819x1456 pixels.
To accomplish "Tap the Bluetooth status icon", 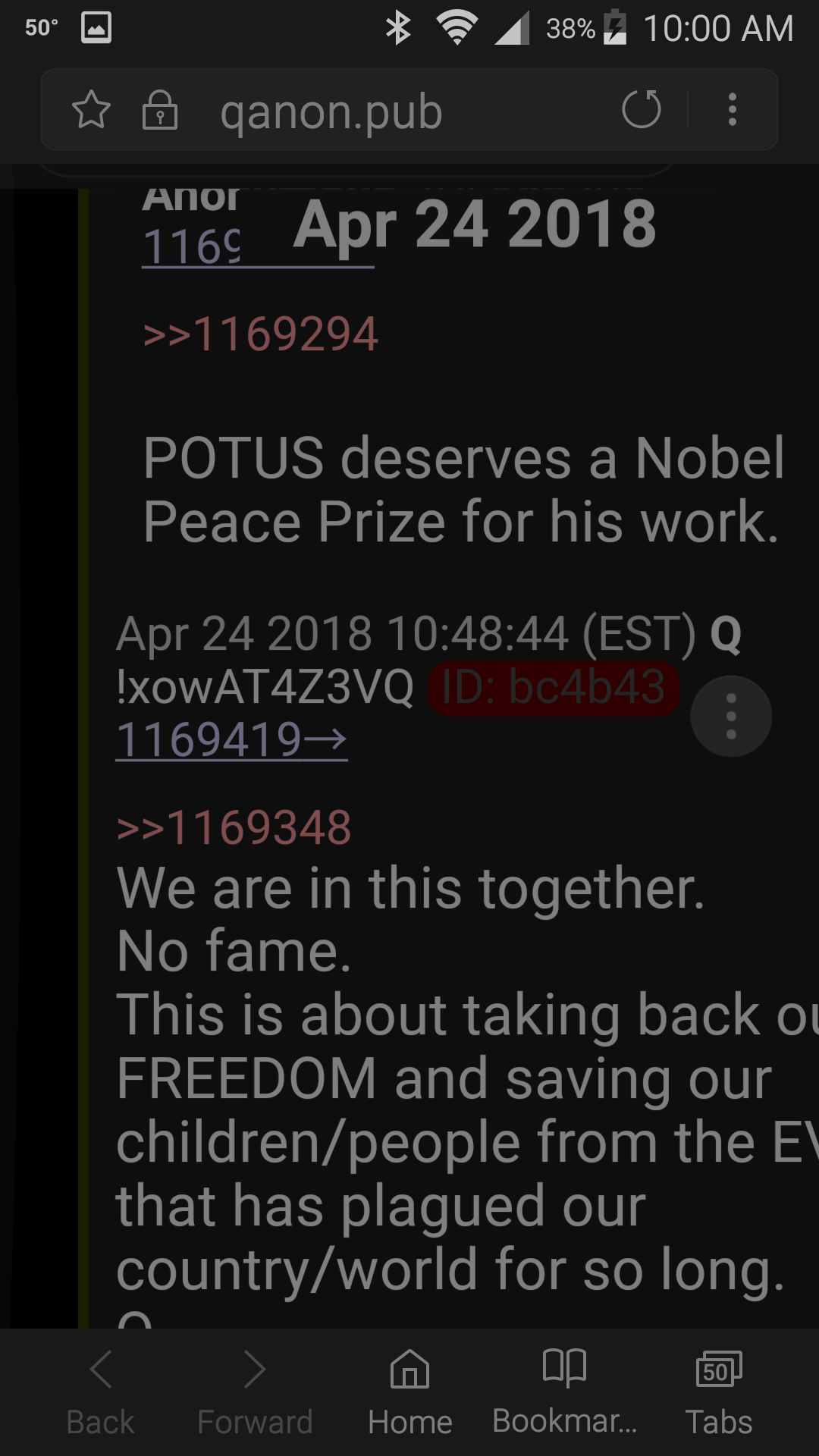I will [x=398, y=29].
